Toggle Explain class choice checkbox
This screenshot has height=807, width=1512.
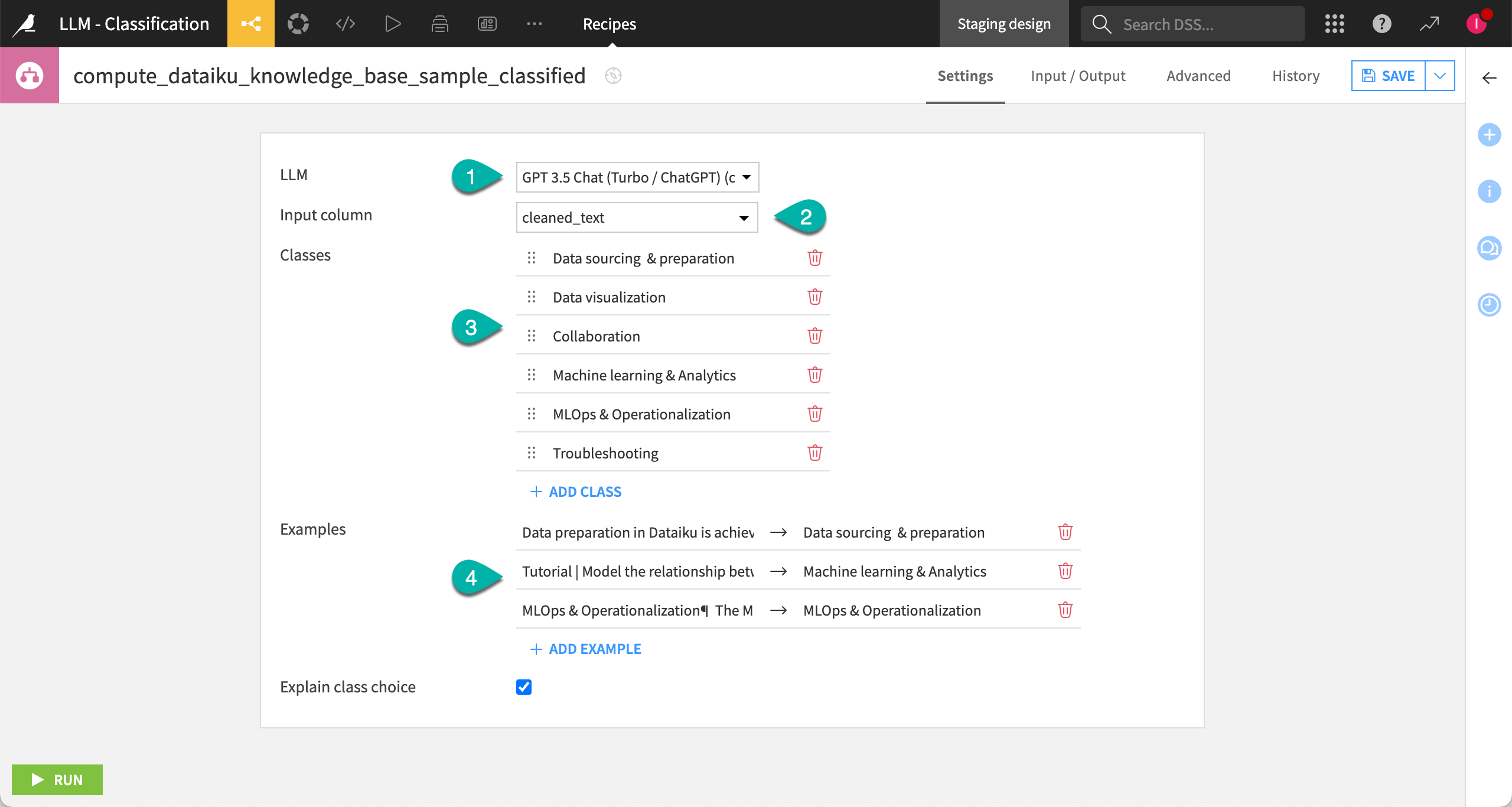(x=524, y=687)
